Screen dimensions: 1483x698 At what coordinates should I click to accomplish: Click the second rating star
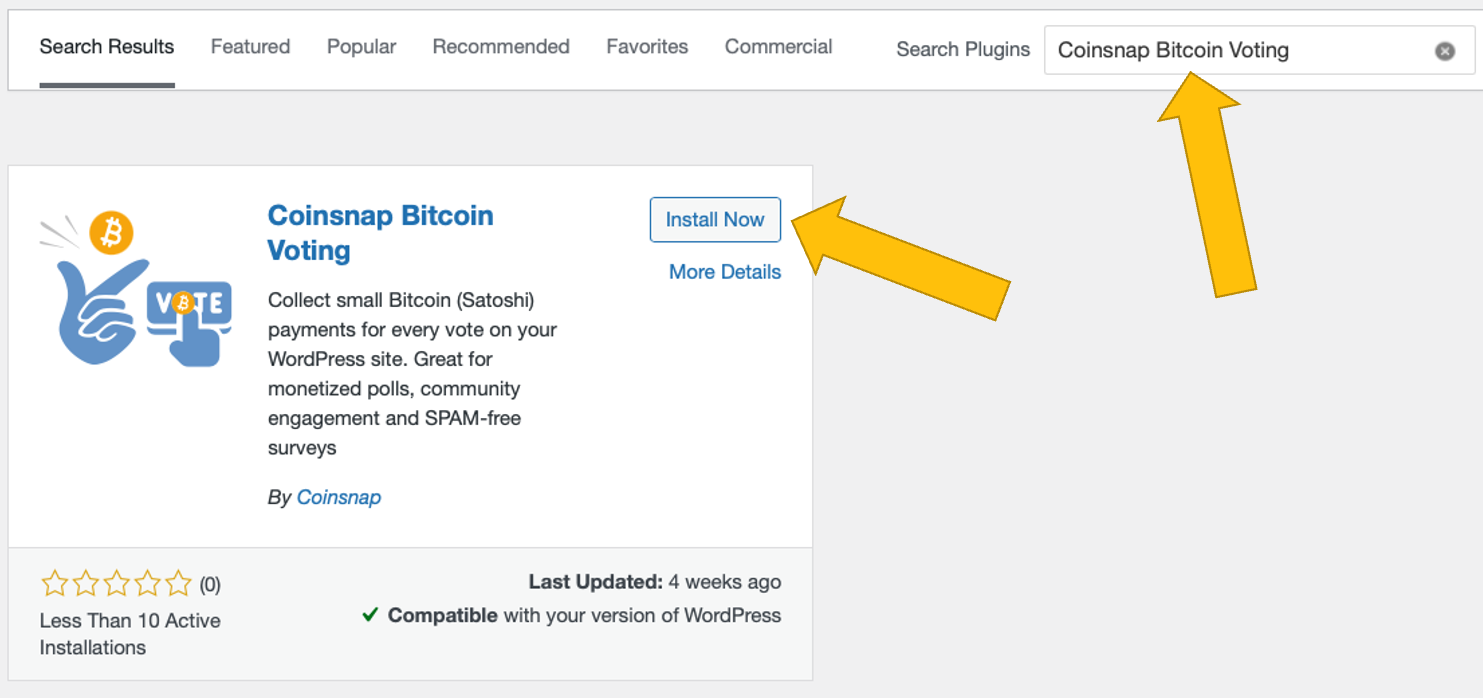pos(85,583)
